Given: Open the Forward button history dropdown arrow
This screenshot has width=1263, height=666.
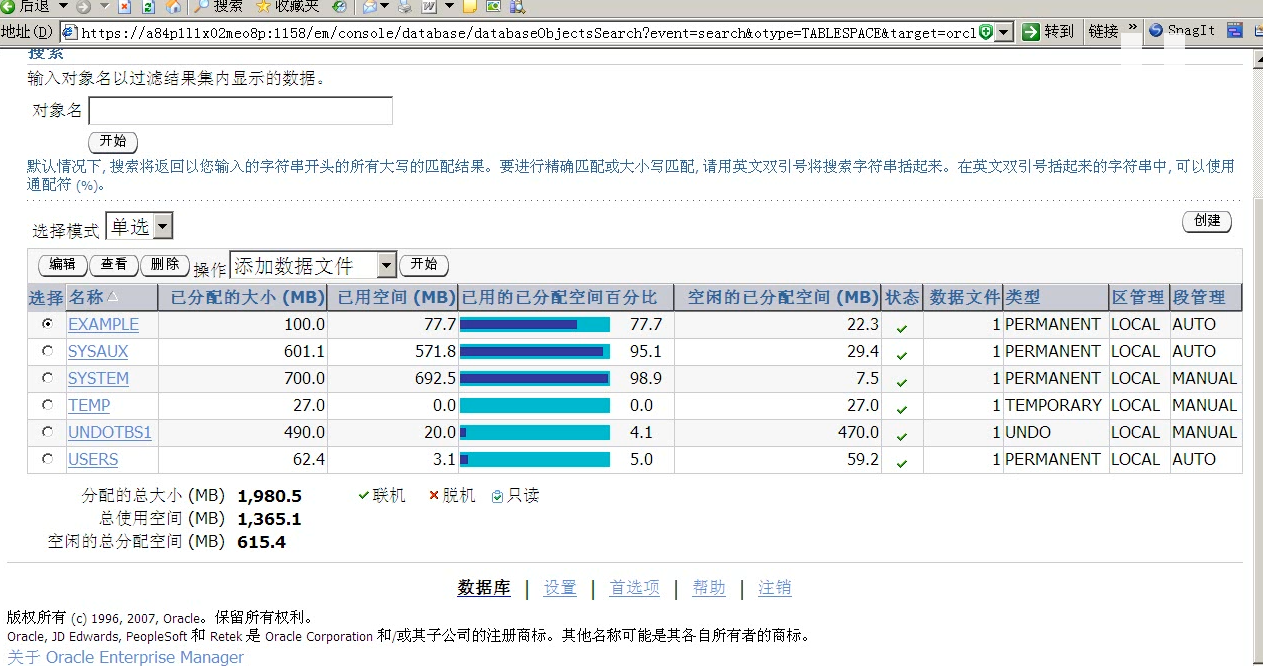Looking at the screenshot, I should pyautogui.click(x=103, y=6).
